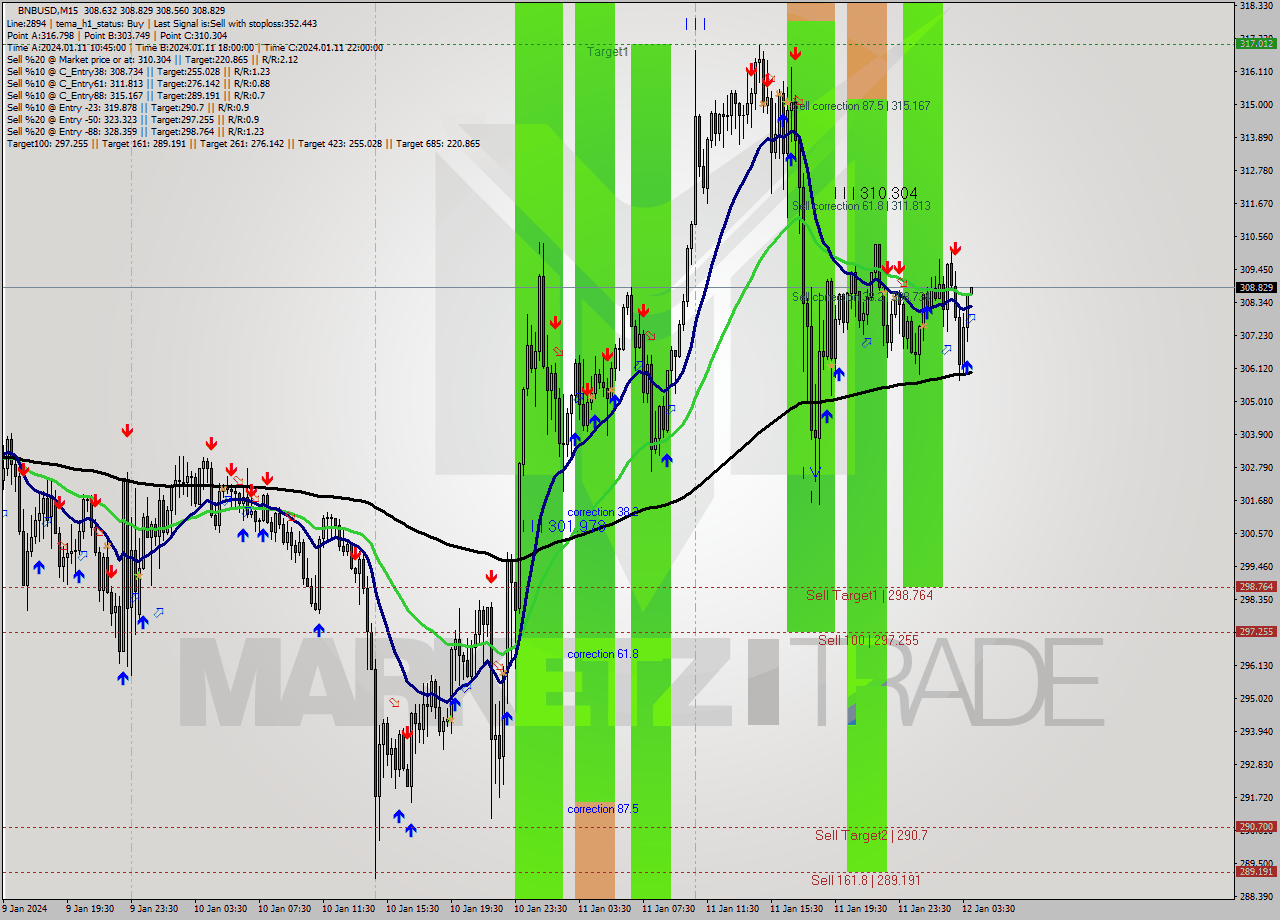This screenshot has width=1280, height=920.
Task: Click the 'Target1' label near the top
Action: tap(607, 51)
